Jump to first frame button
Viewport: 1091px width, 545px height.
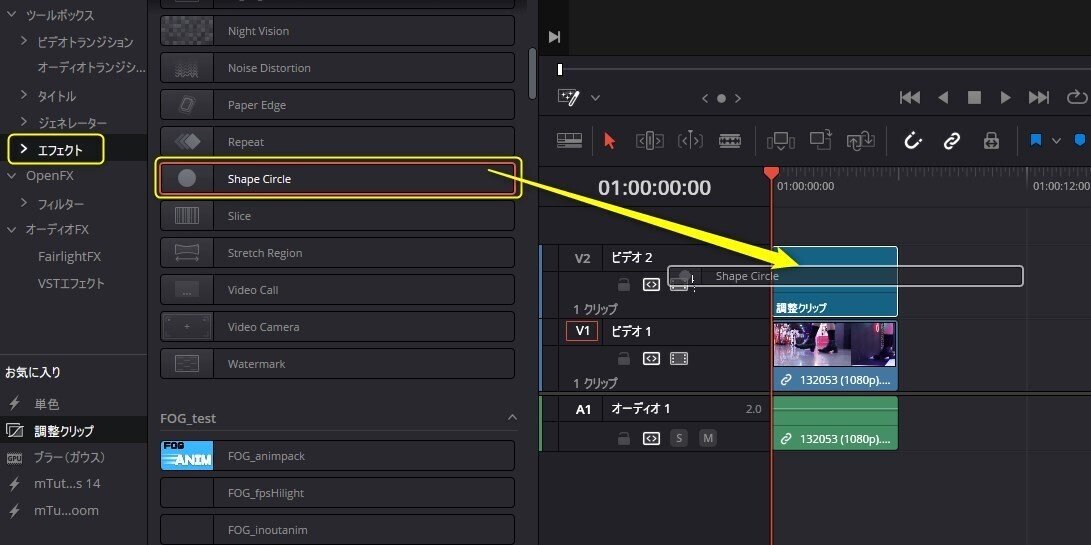pyautogui.click(x=909, y=98)
